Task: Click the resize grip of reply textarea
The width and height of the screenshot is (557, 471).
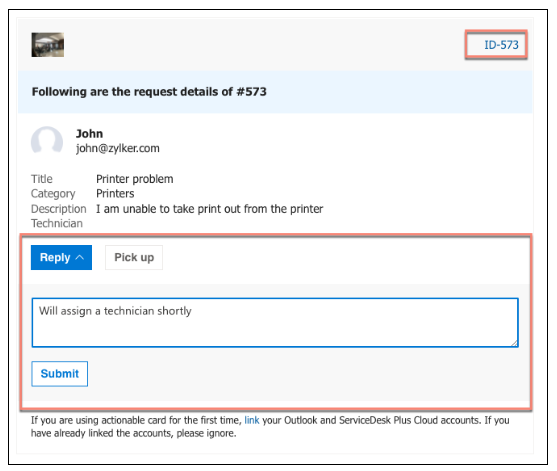Action: point(514,343)
